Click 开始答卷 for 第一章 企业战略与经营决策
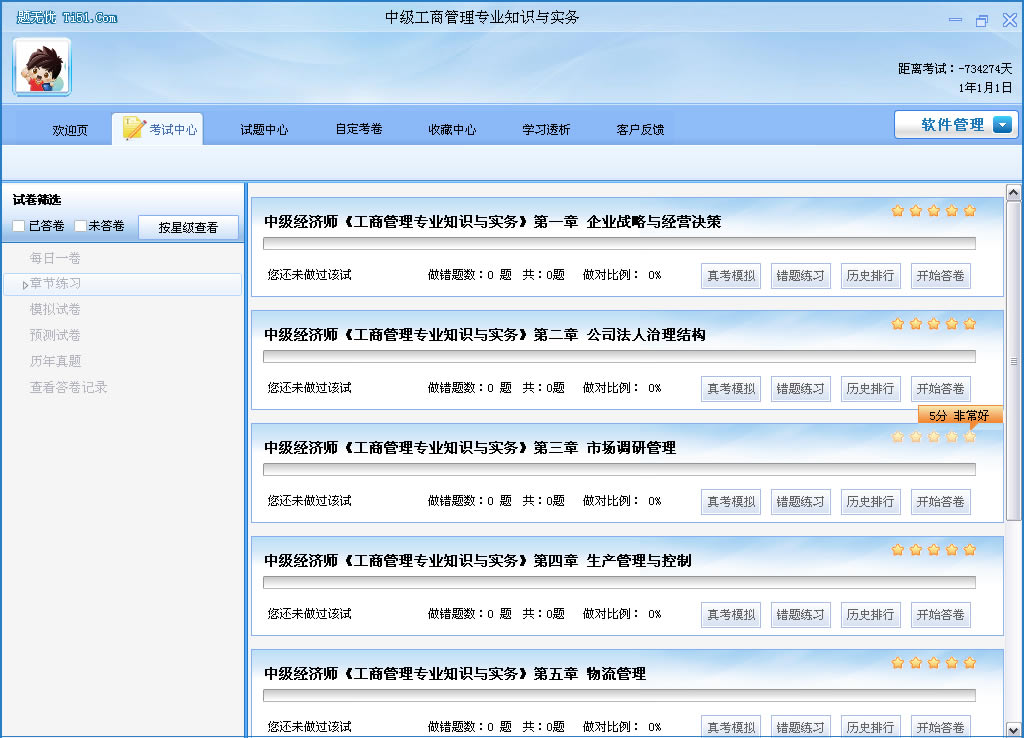The height and width of the screenshot is (738, 1024). [x=940, y=276]
